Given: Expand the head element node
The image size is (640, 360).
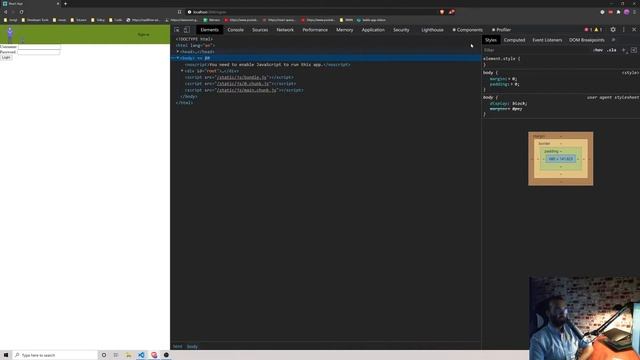Looking at the screenshot, I should (178, 52).
